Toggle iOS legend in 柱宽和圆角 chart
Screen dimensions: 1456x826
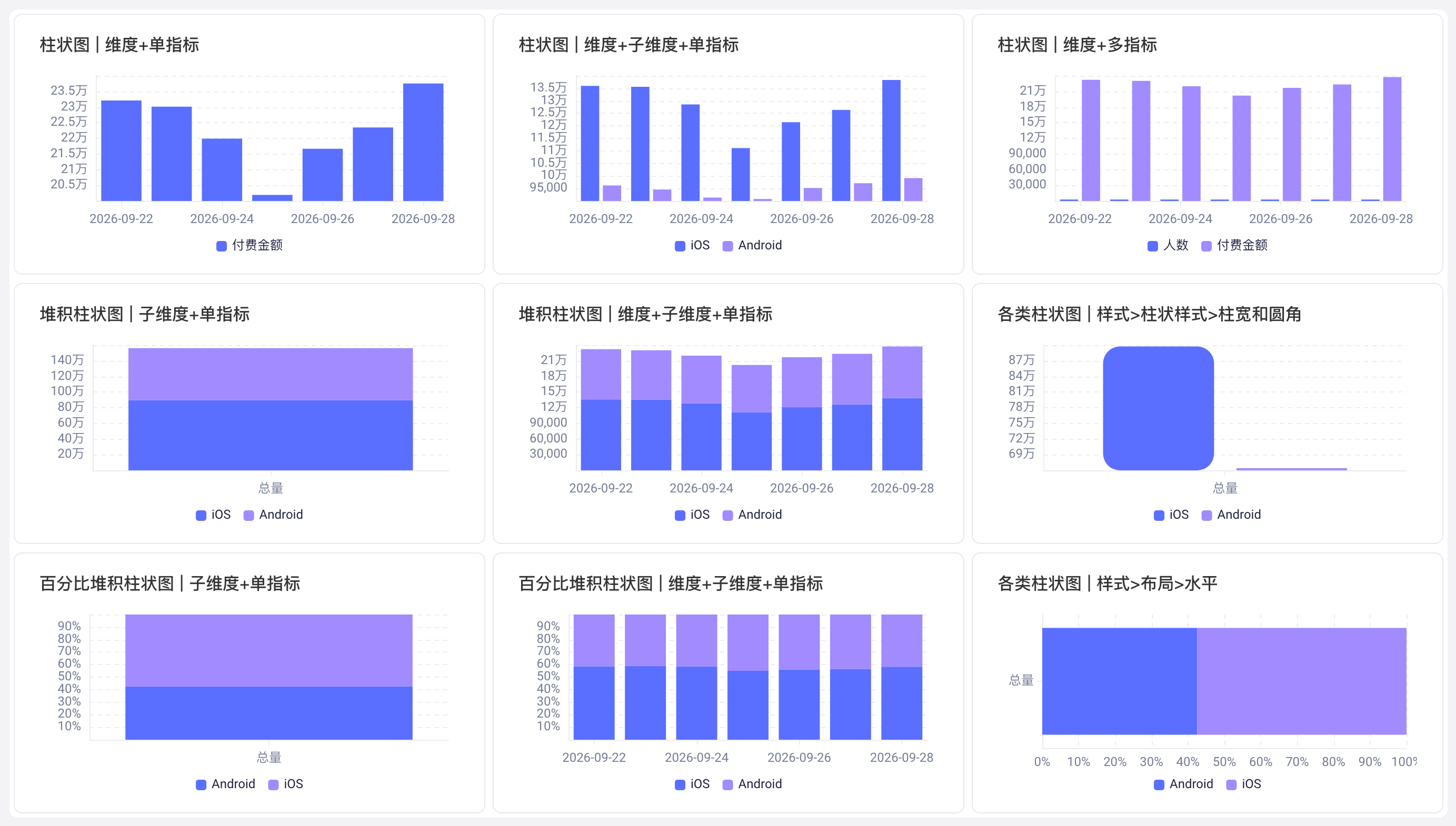[1171, 515]
